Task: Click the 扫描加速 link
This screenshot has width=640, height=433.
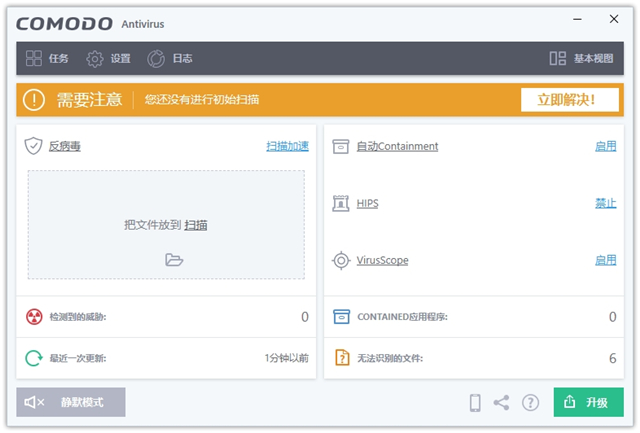Action: coord(287,146)
